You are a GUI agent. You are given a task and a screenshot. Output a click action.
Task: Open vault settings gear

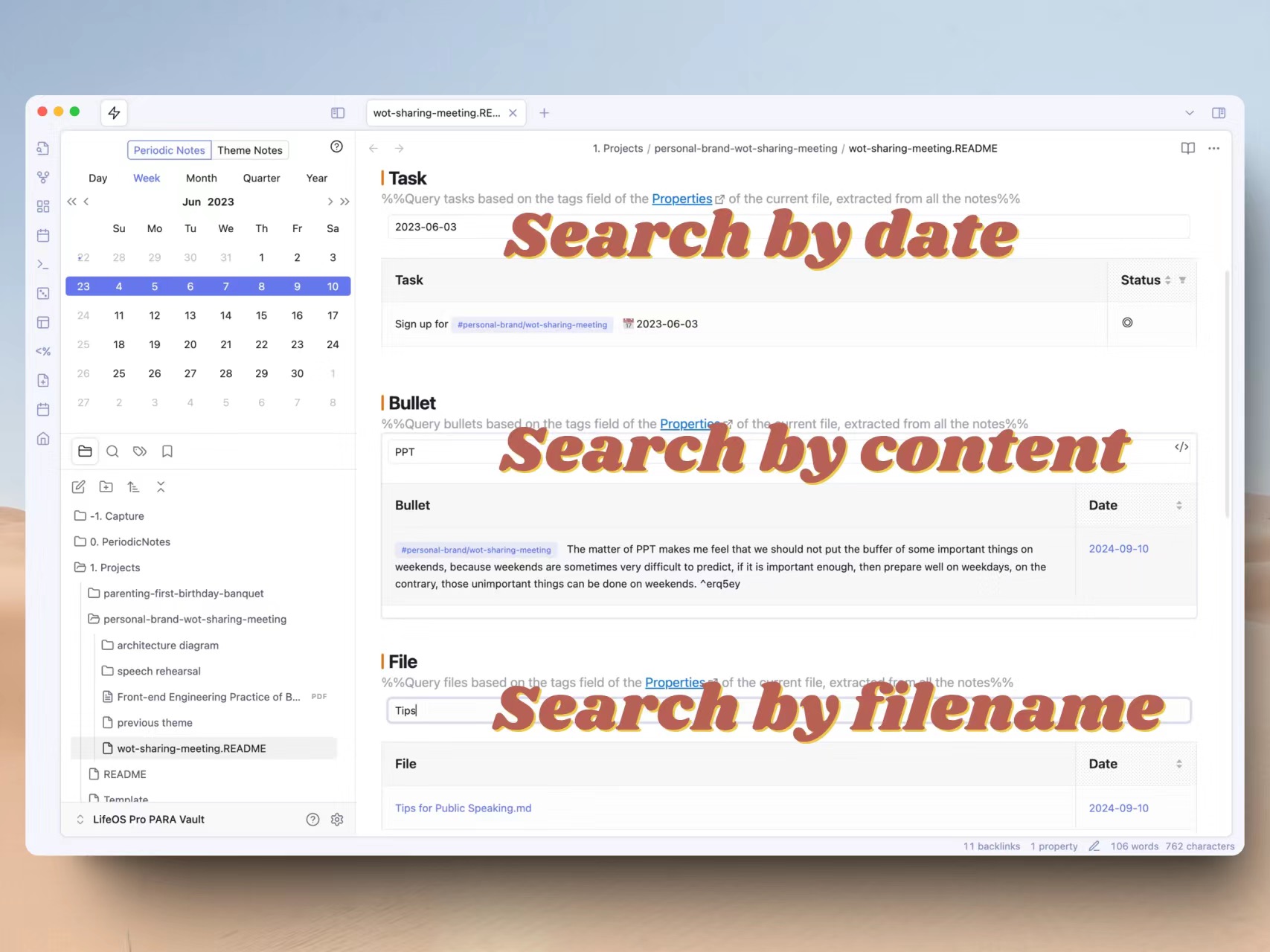(337, 820)
